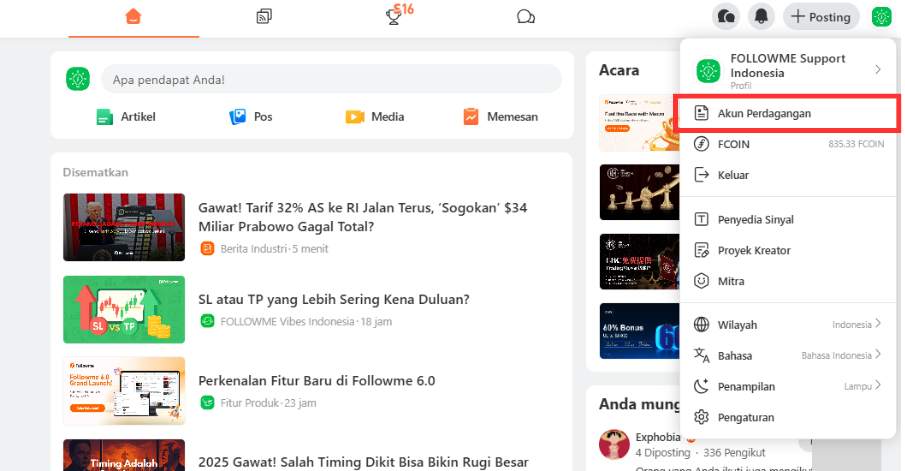Open Proyek Kreator menu item
The image size is (905, 471).
(x=788, y=251)
